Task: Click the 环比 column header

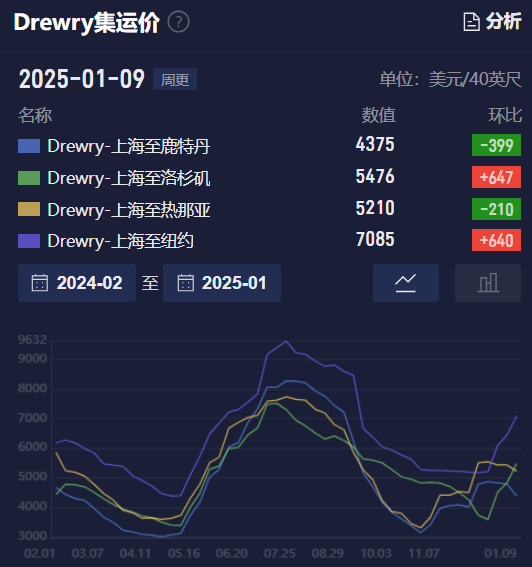Action: tap(505, 115)
